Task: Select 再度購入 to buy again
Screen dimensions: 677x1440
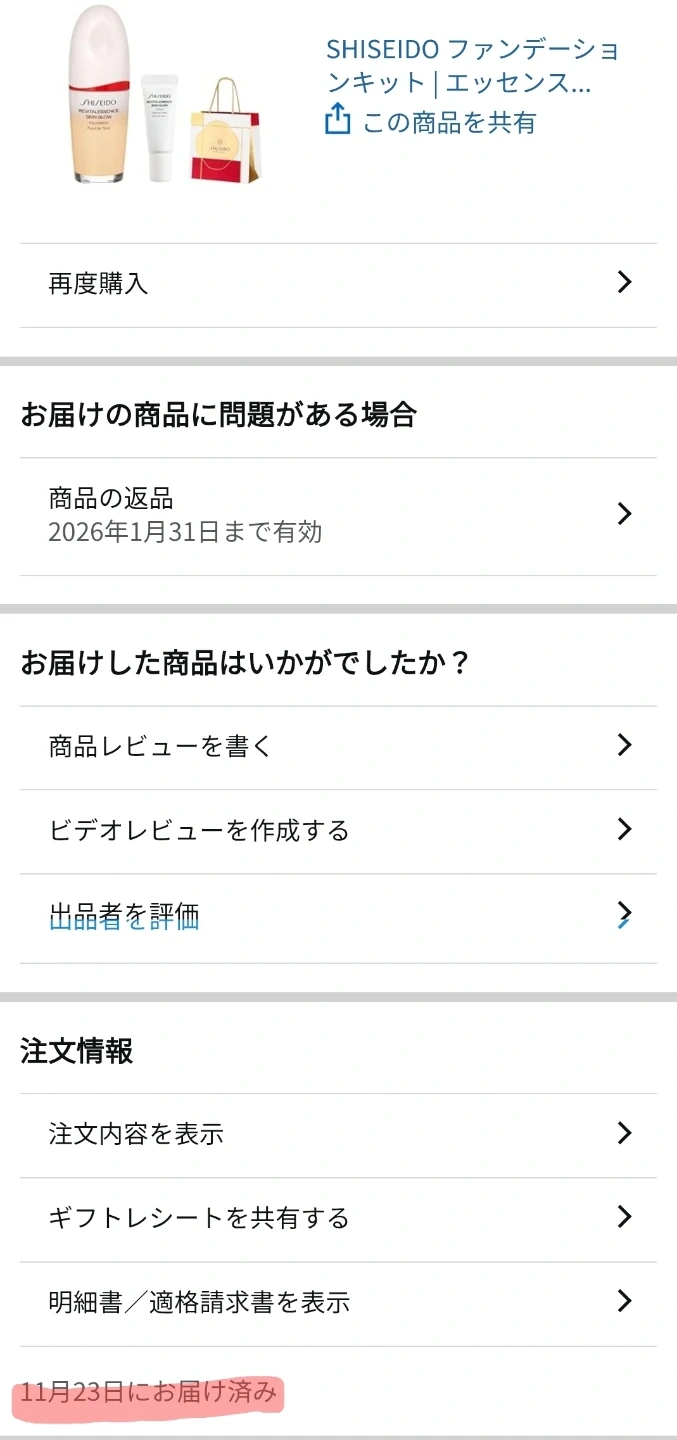Action: coord(98,284)
